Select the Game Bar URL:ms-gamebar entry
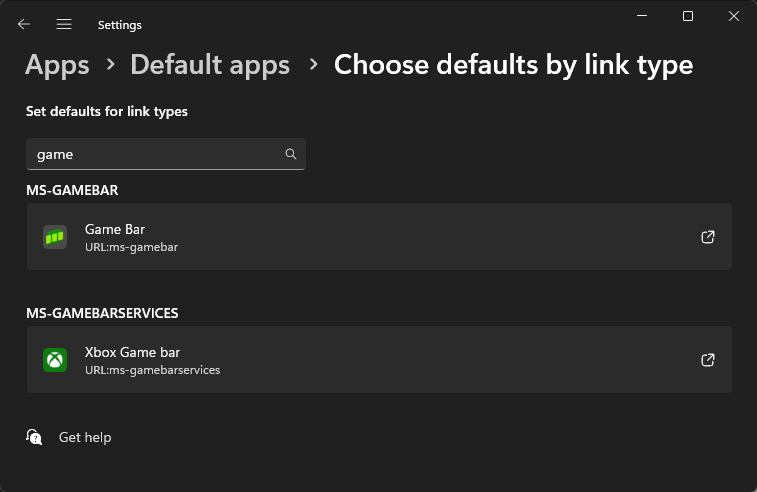This screenshot has width=757, height=492. (379, 237)
